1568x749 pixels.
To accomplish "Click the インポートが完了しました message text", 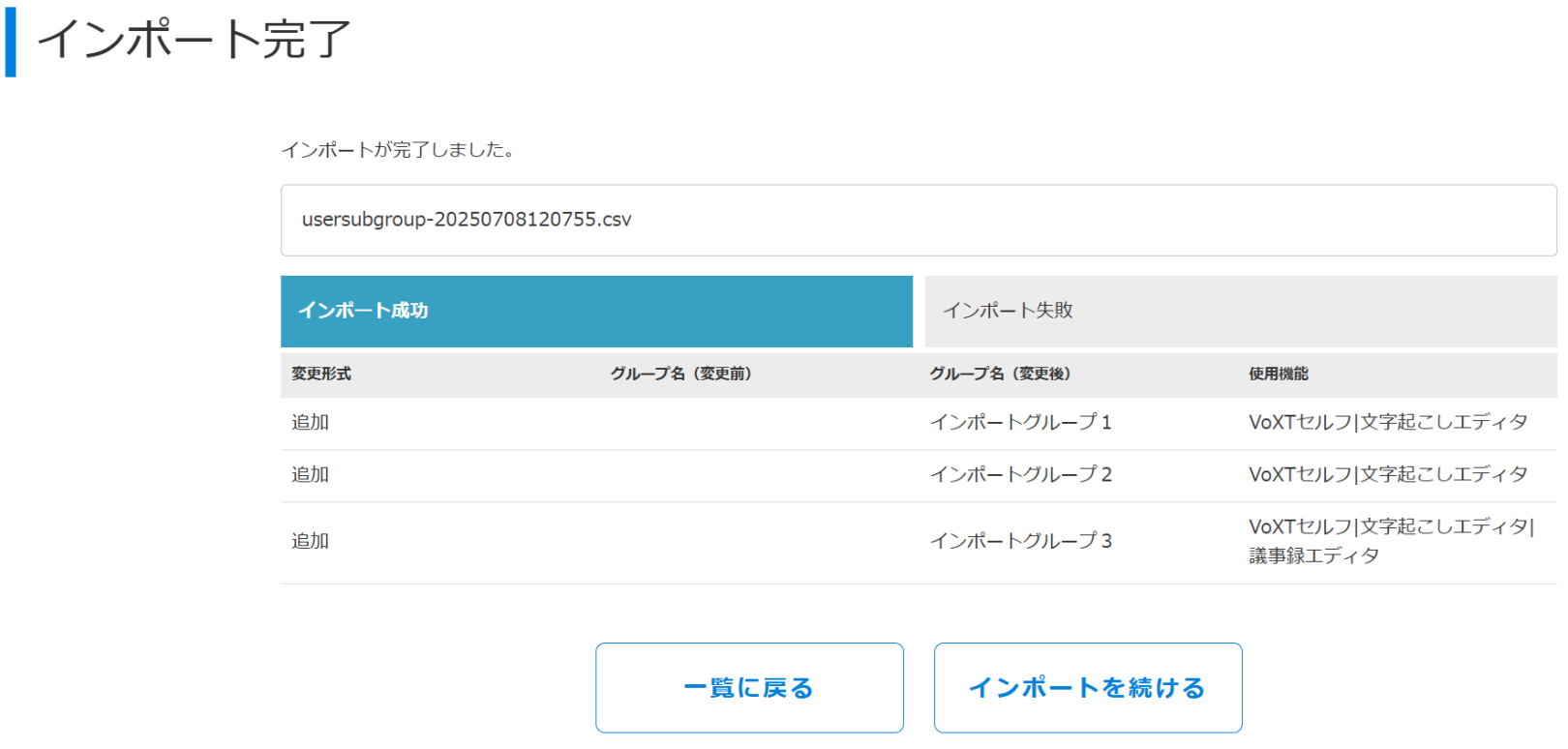I will pyautogui.click(x=398, y=150).
